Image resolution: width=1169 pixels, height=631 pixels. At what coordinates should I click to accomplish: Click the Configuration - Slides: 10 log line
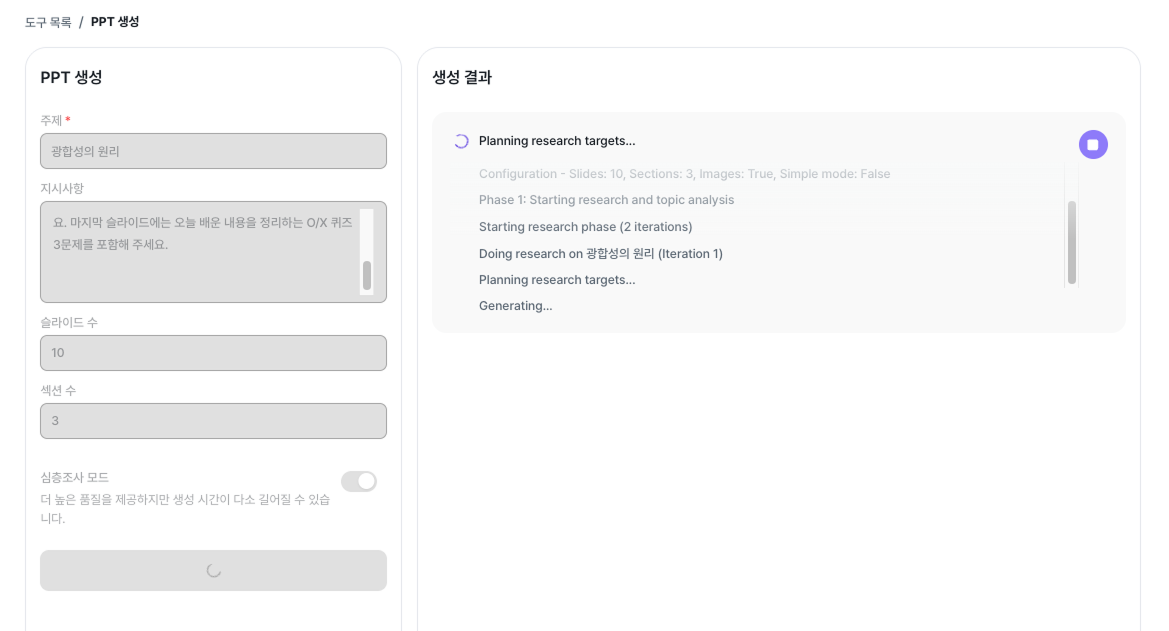[684, 174]
